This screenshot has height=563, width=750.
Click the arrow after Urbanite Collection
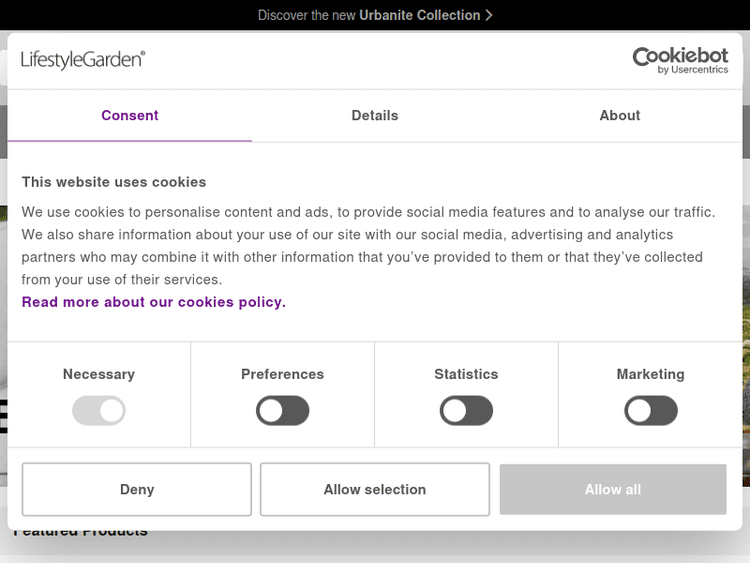pyautogui.click(x=489, y=15)
